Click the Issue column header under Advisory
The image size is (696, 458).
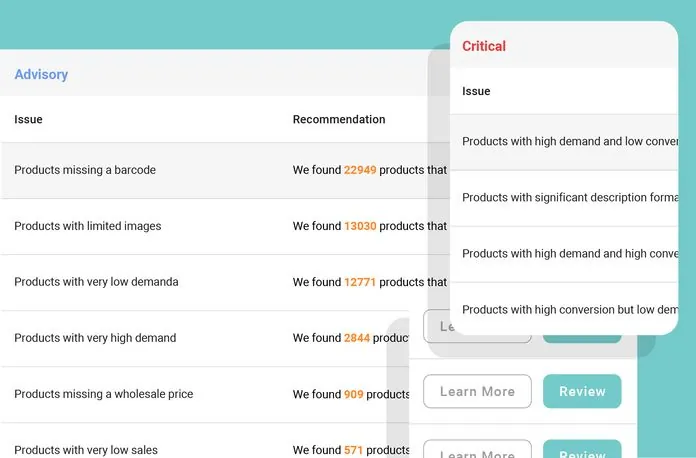click(28, 120)
